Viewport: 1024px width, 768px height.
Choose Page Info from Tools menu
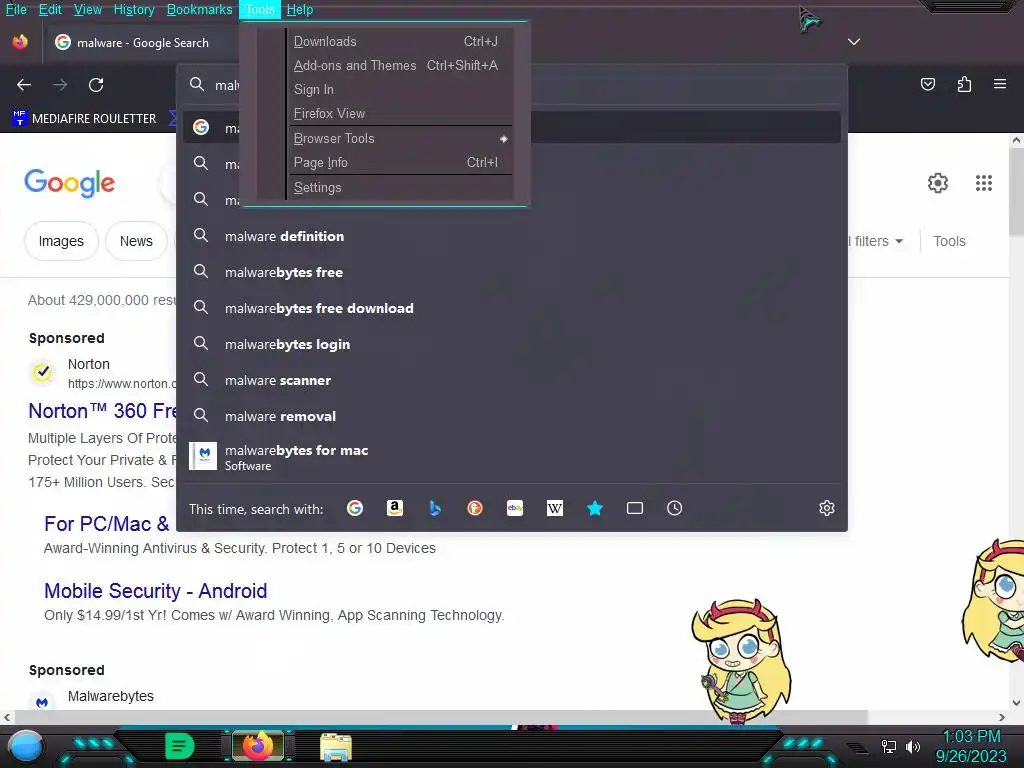coord(400,163)
